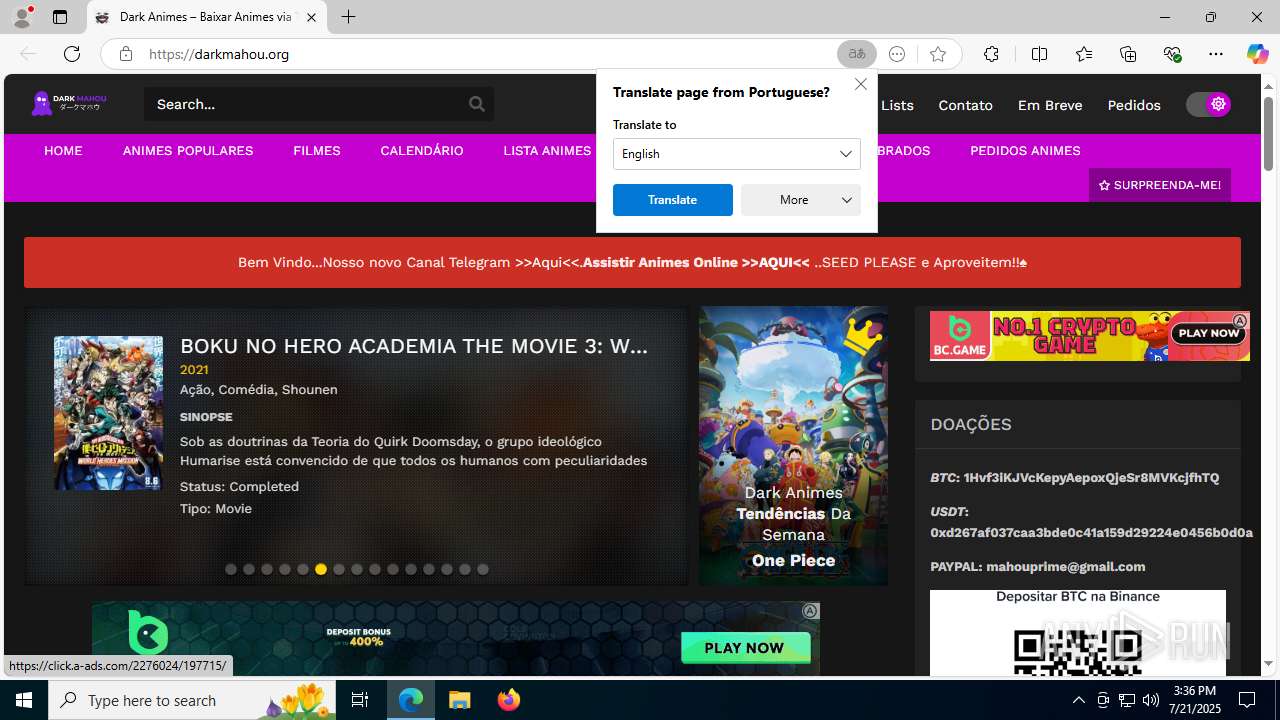Open the Extensions puzzle icon

click(991, 54)
